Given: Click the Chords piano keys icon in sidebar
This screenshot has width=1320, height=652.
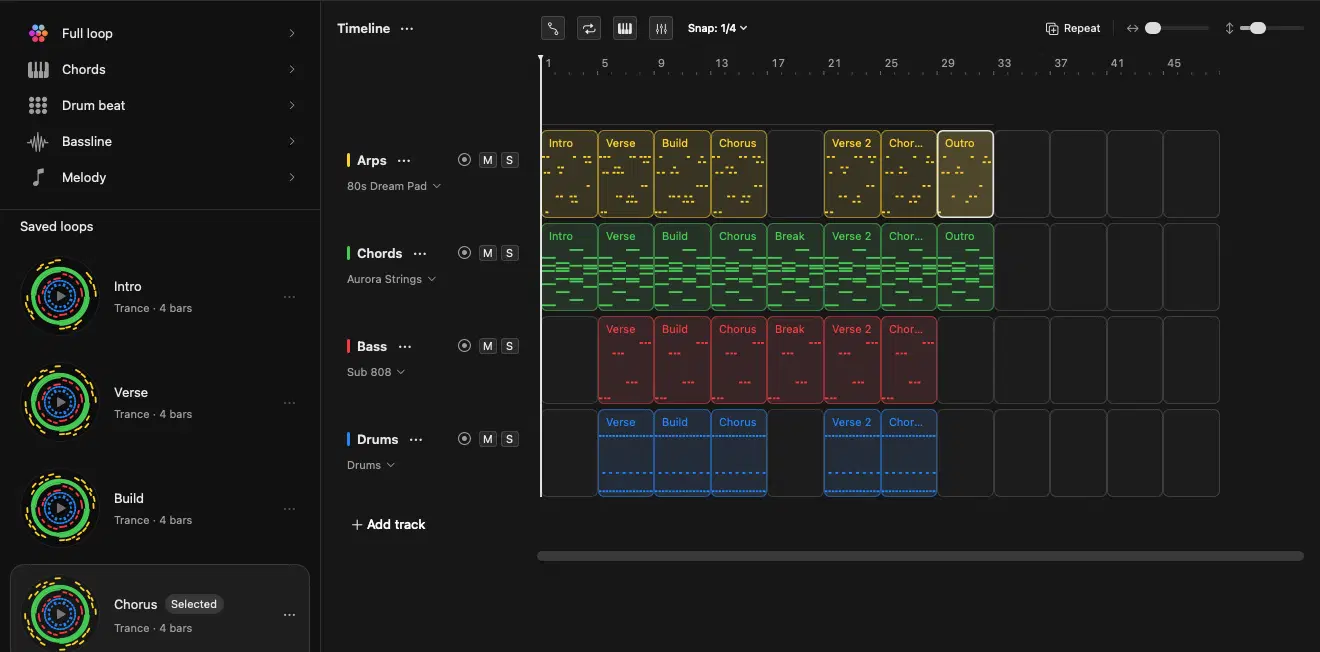Looking at the screenshot, I should tap(38, 69).
